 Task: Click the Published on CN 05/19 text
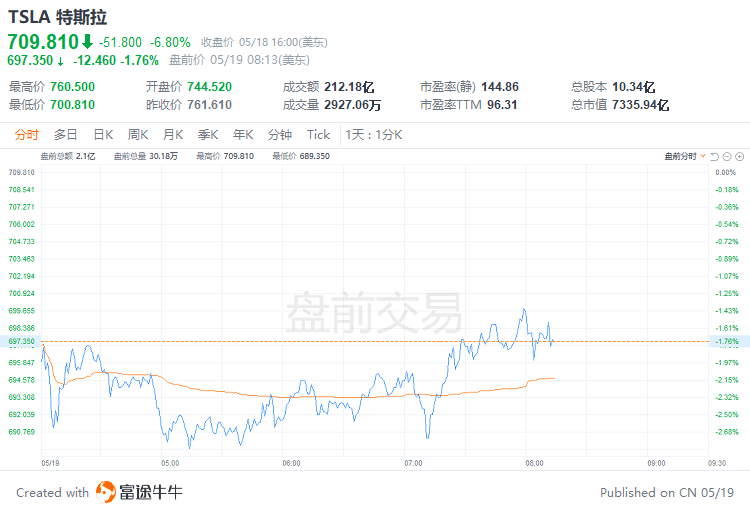coord(667,492)
